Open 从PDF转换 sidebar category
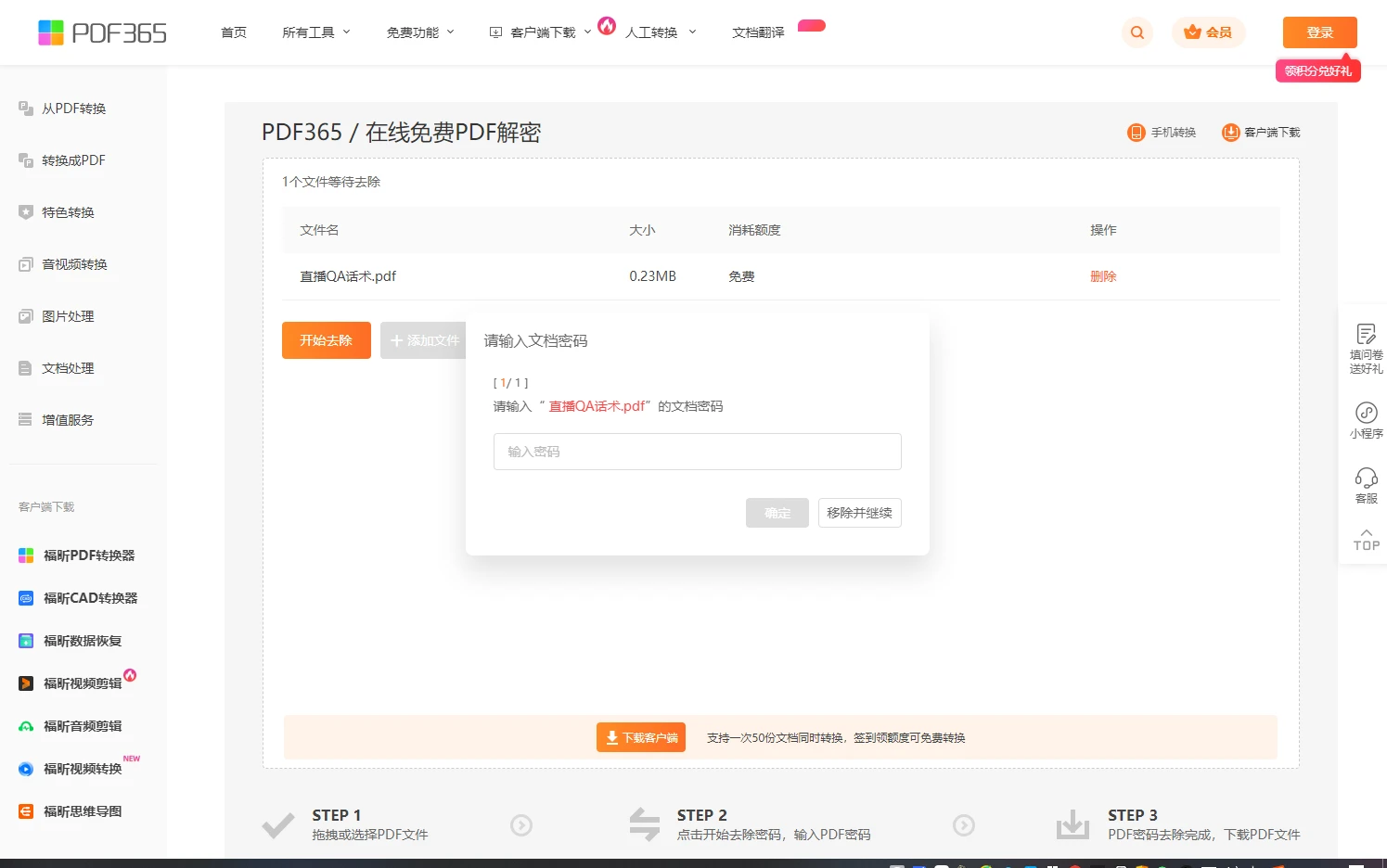This screenshot has width=1387, height=868. click(63, 108)
